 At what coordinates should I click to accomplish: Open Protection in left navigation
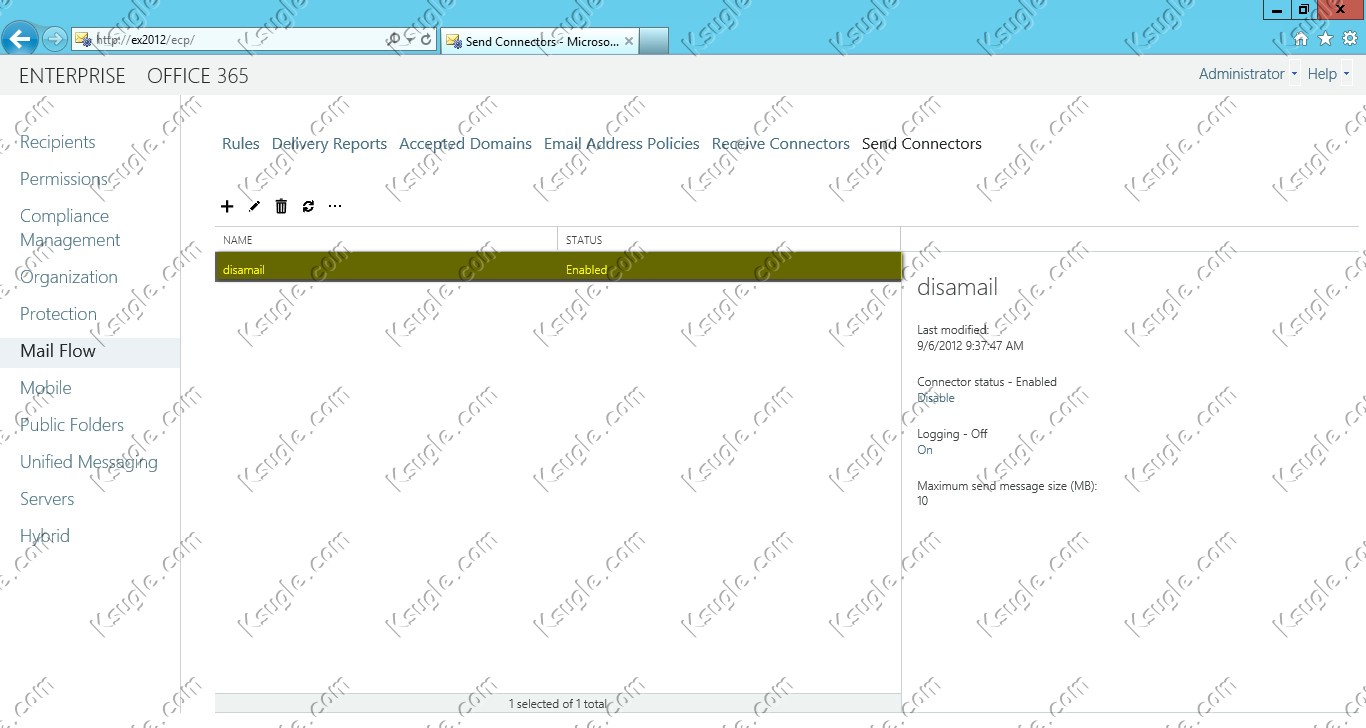pos(58,314)
